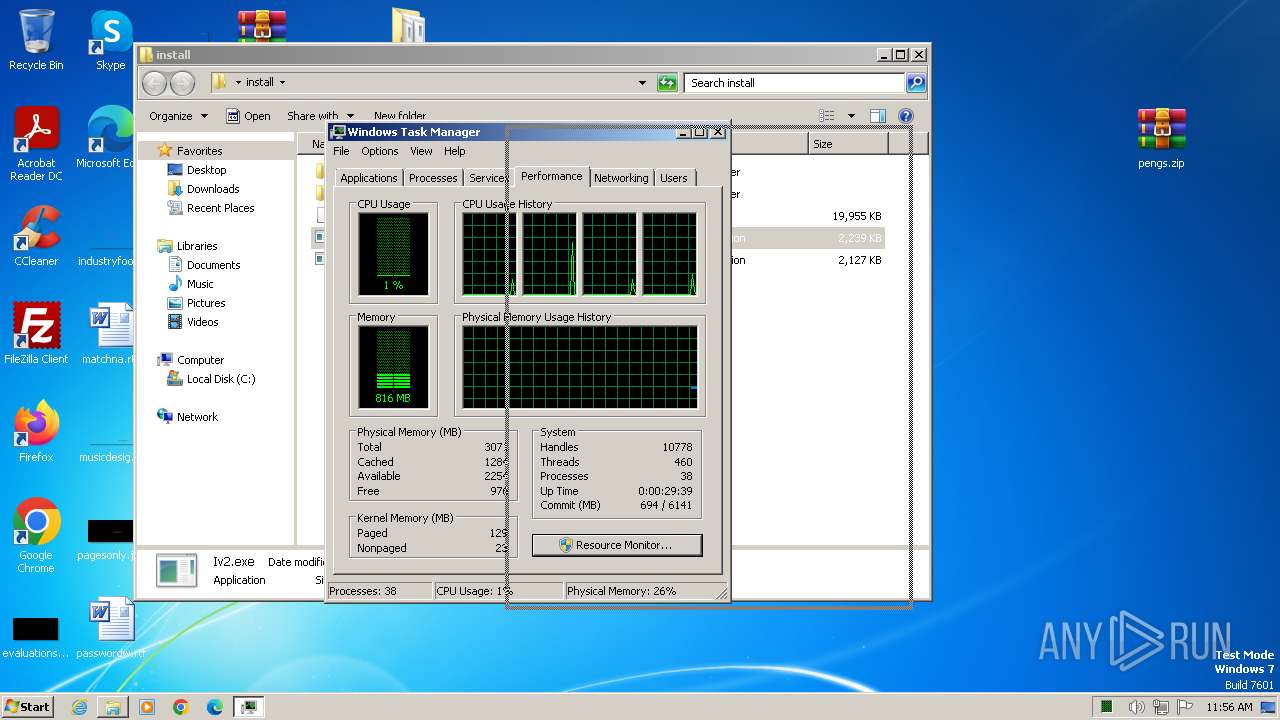Open the pengs.zip archive on desktop
Image resolution: width=1280 pixels, height=720 pixels.
coord(1161,138)
